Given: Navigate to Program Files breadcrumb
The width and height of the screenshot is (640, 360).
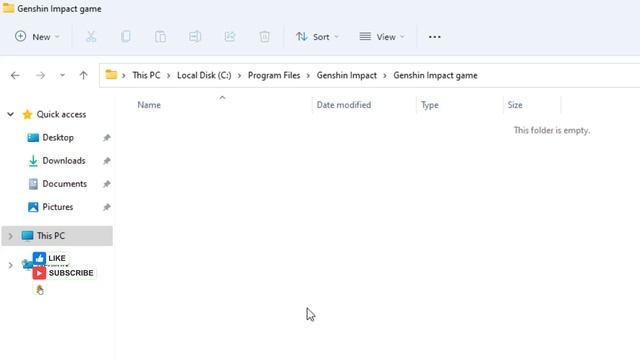Looking at the screenshot, I should coord(274,76).
